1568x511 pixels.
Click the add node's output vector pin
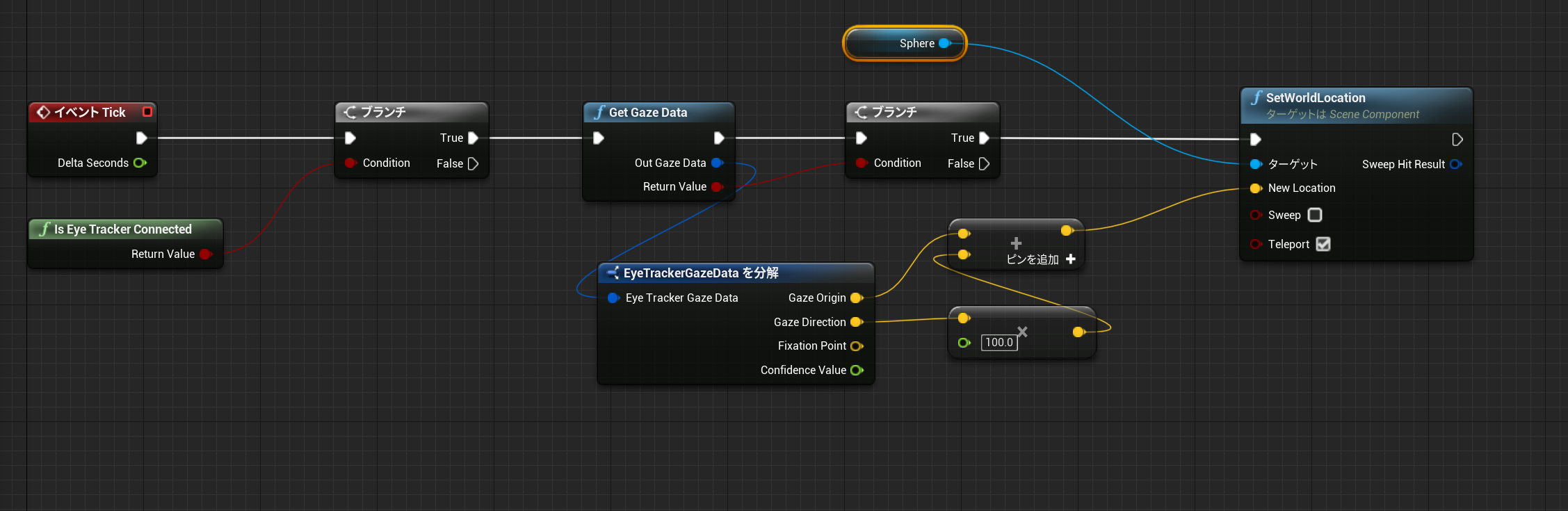[x=1067, y=230]
